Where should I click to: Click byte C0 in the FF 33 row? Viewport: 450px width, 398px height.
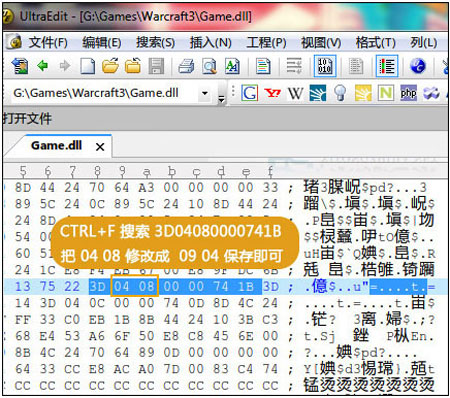(72, 319)
